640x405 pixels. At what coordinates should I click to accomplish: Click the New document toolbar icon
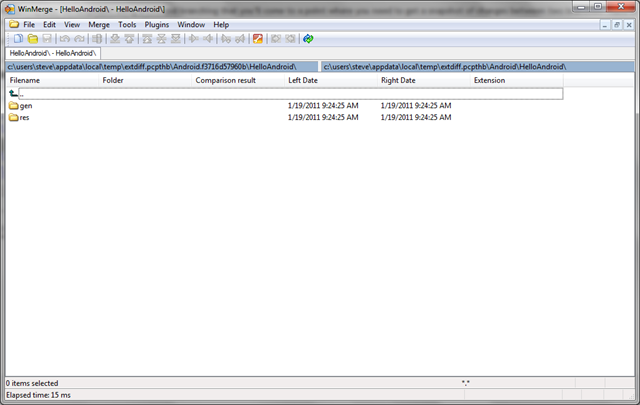(18, 39)
